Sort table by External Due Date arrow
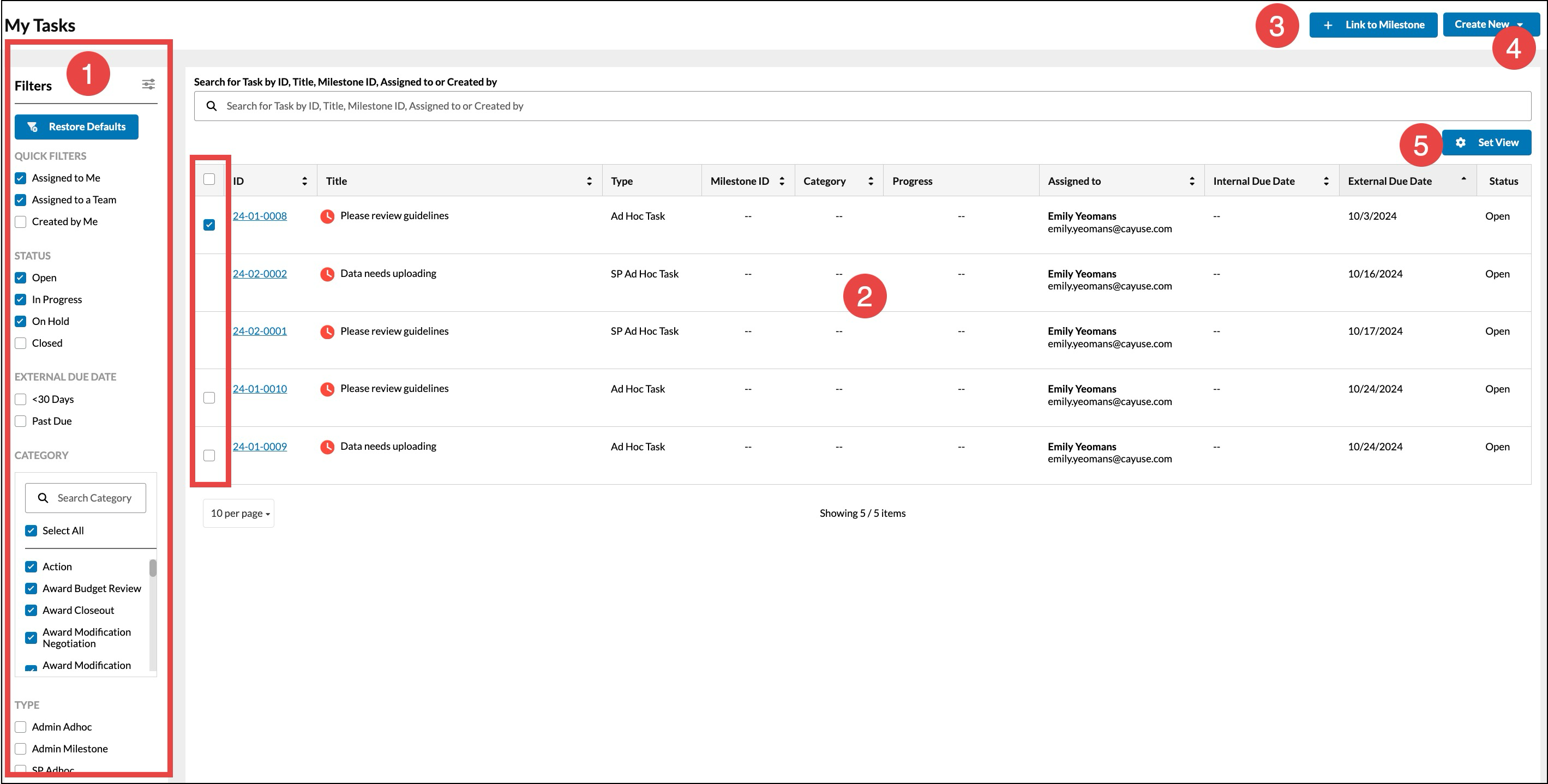The height and width of the screenshot is (784, 1548). point(1464,178)
